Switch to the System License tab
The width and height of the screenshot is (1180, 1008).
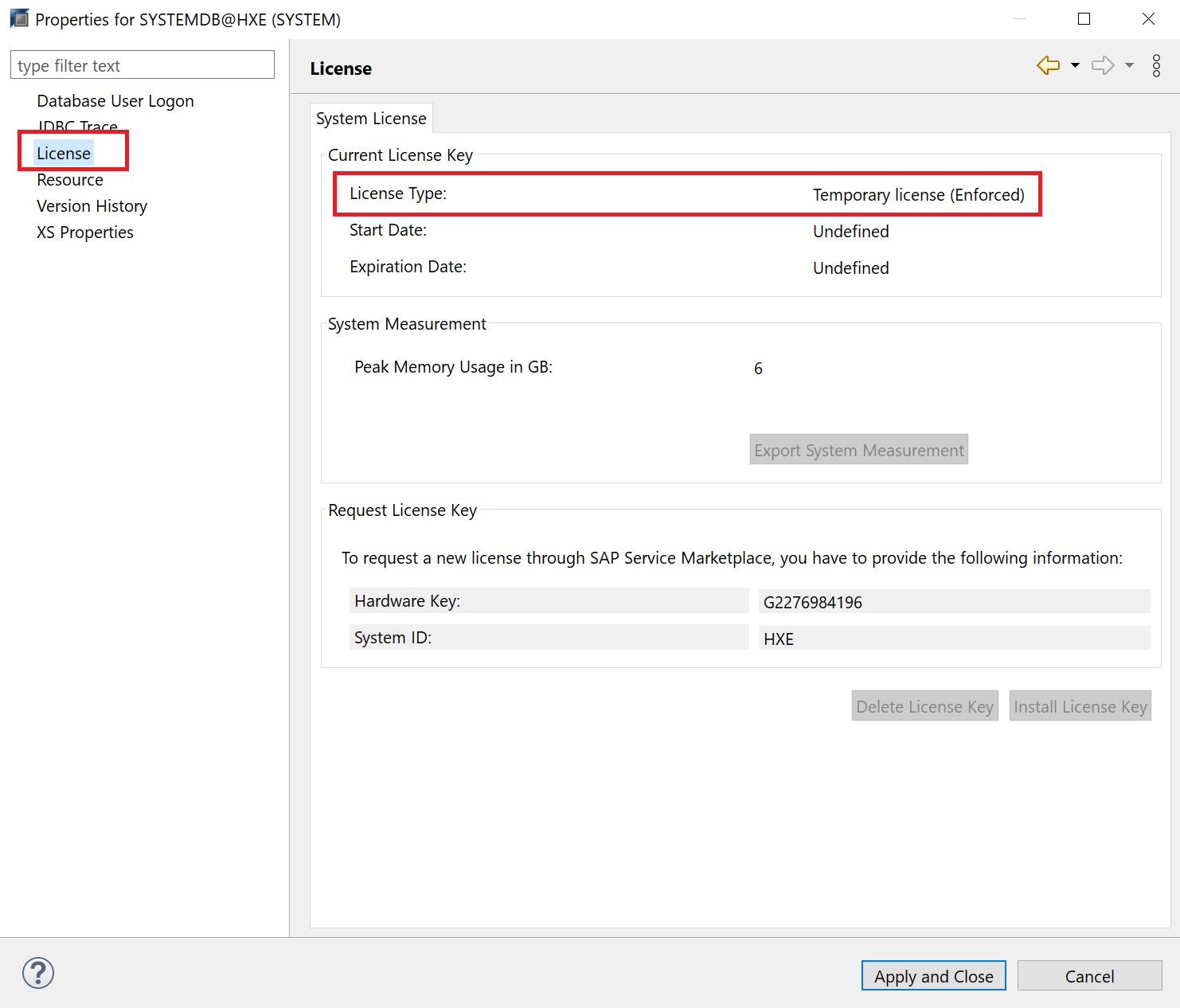pyautogui.click(x=371, y=119)
